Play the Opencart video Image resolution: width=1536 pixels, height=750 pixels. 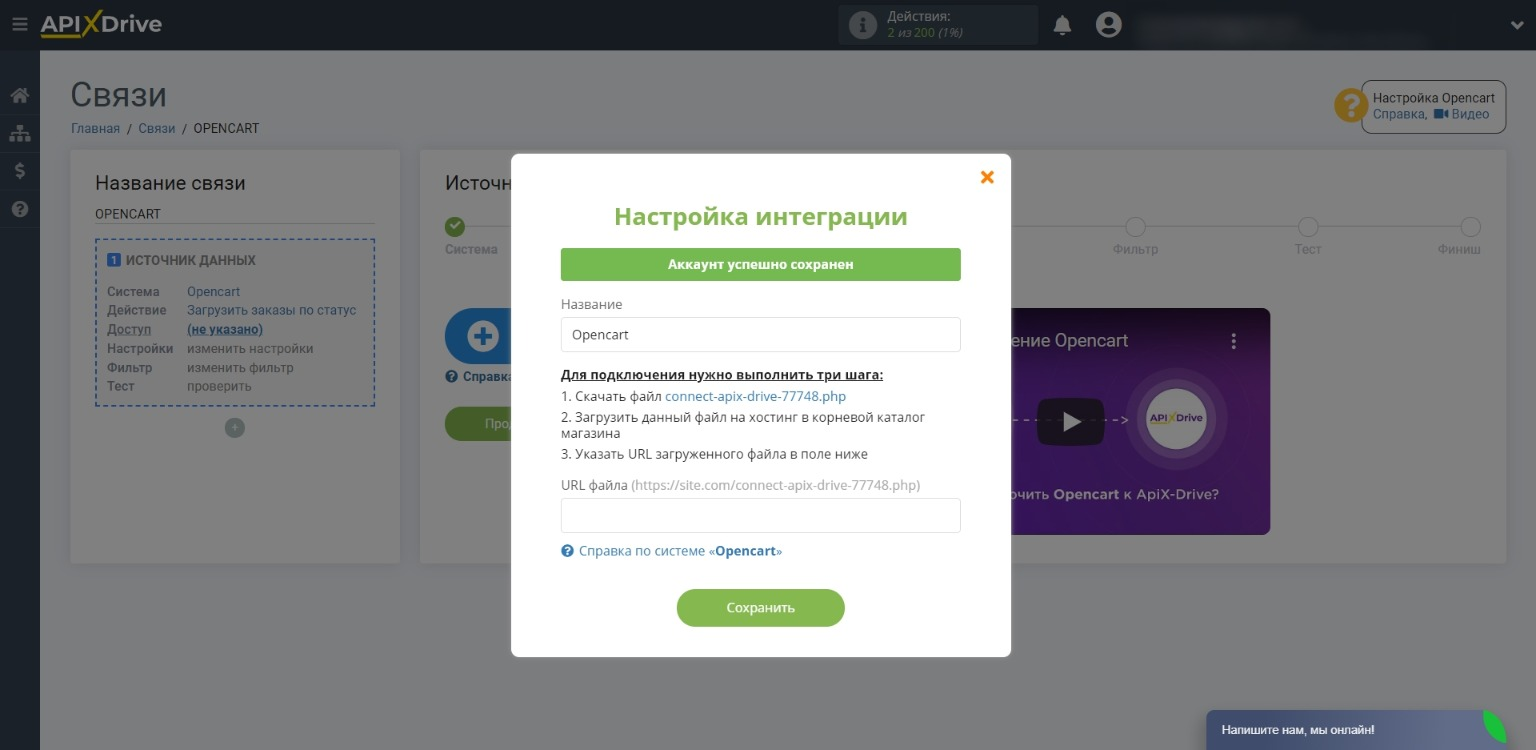pos(1071,421)
